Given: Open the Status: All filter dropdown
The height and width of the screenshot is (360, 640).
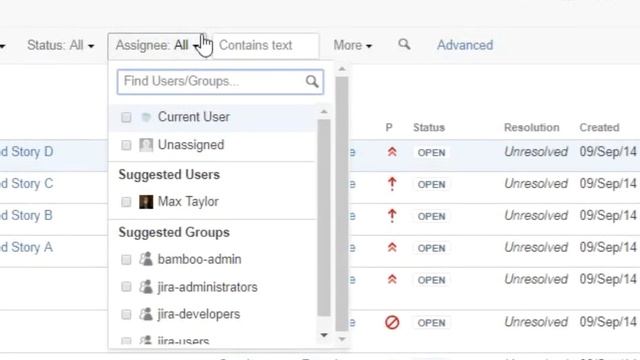Looking at the screenshot, I should click(60, 45).
